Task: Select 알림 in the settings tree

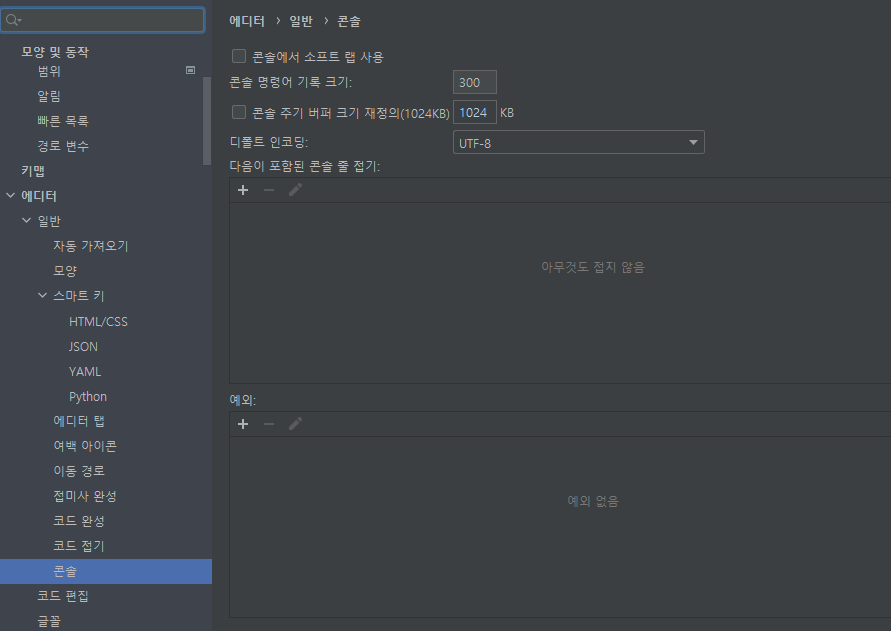Action: 49,96
